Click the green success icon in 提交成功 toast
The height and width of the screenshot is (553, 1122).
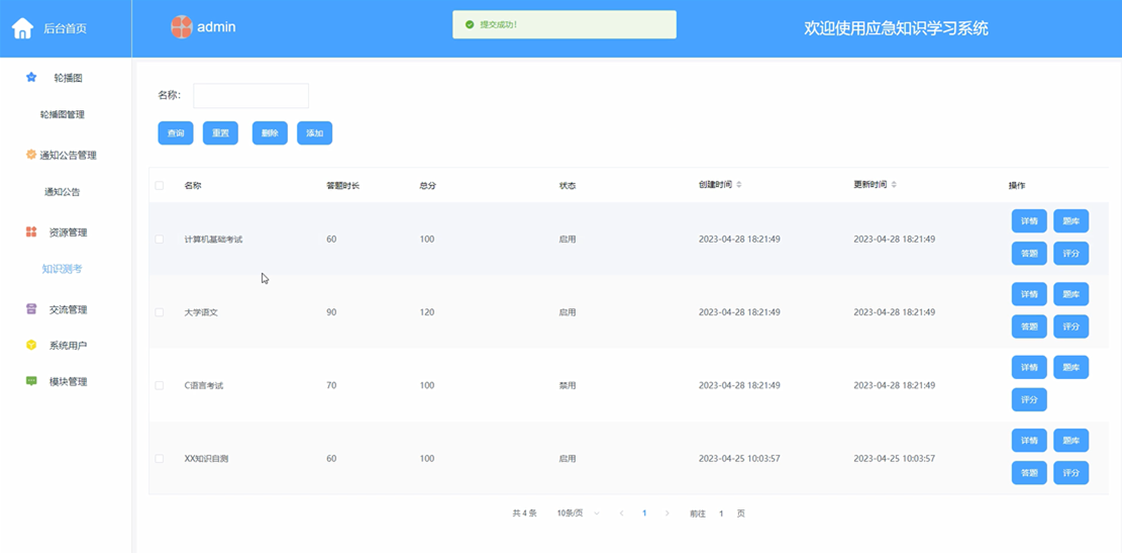469,24
